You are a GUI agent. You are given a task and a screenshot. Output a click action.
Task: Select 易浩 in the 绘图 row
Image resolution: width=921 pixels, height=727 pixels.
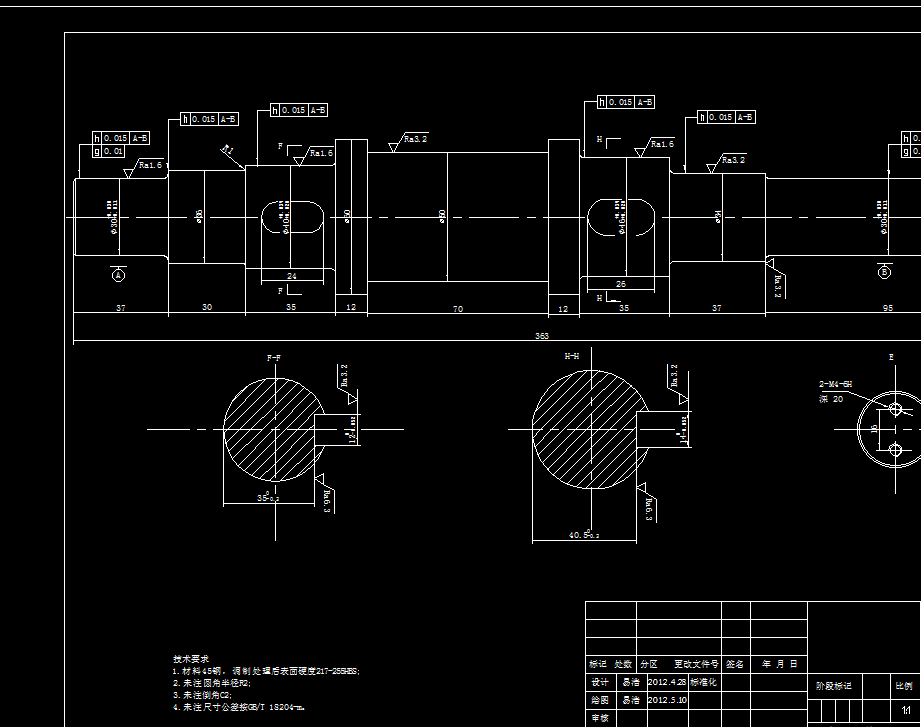tap(631, 700)
